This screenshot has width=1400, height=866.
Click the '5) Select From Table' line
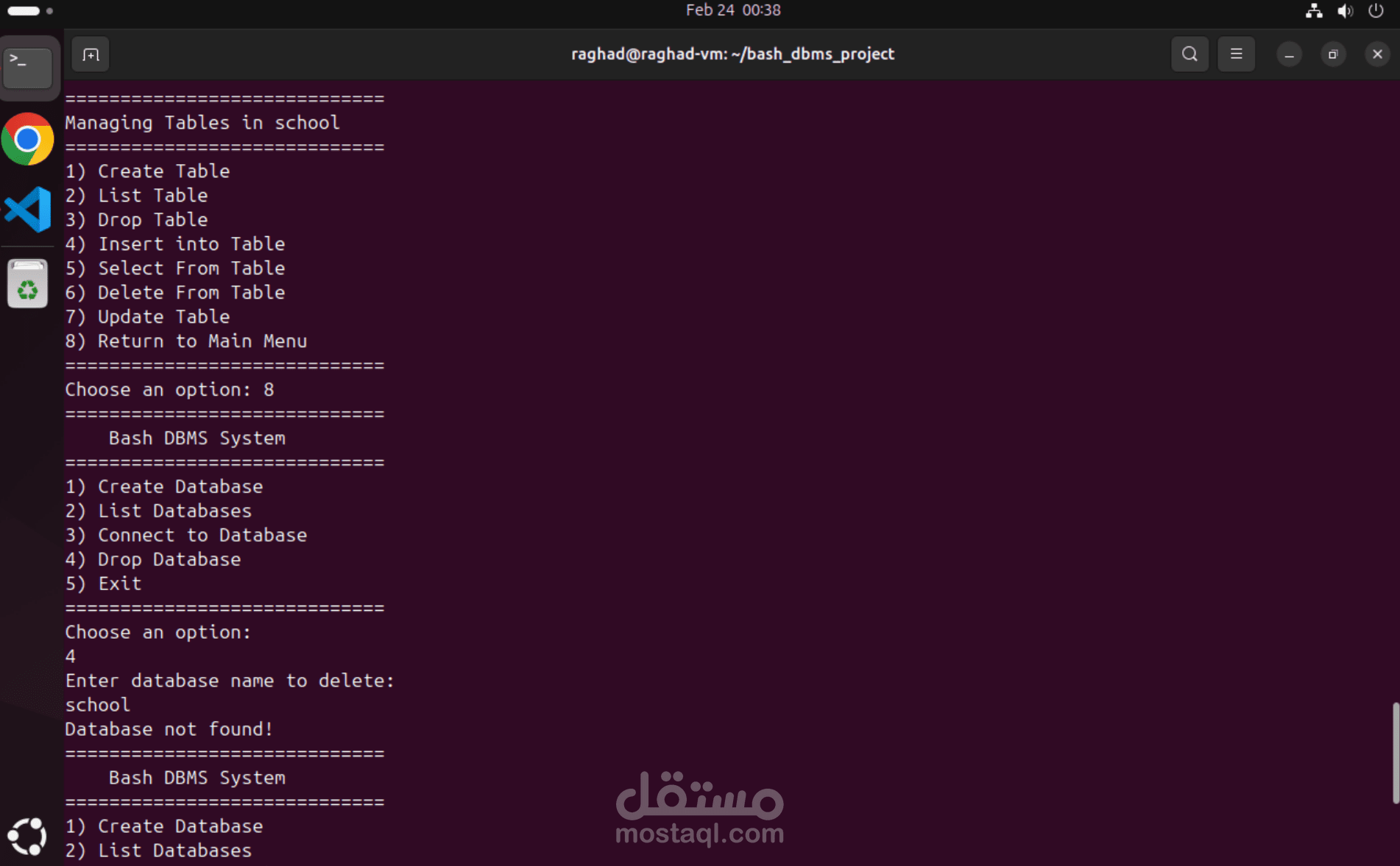coord(175,269)
